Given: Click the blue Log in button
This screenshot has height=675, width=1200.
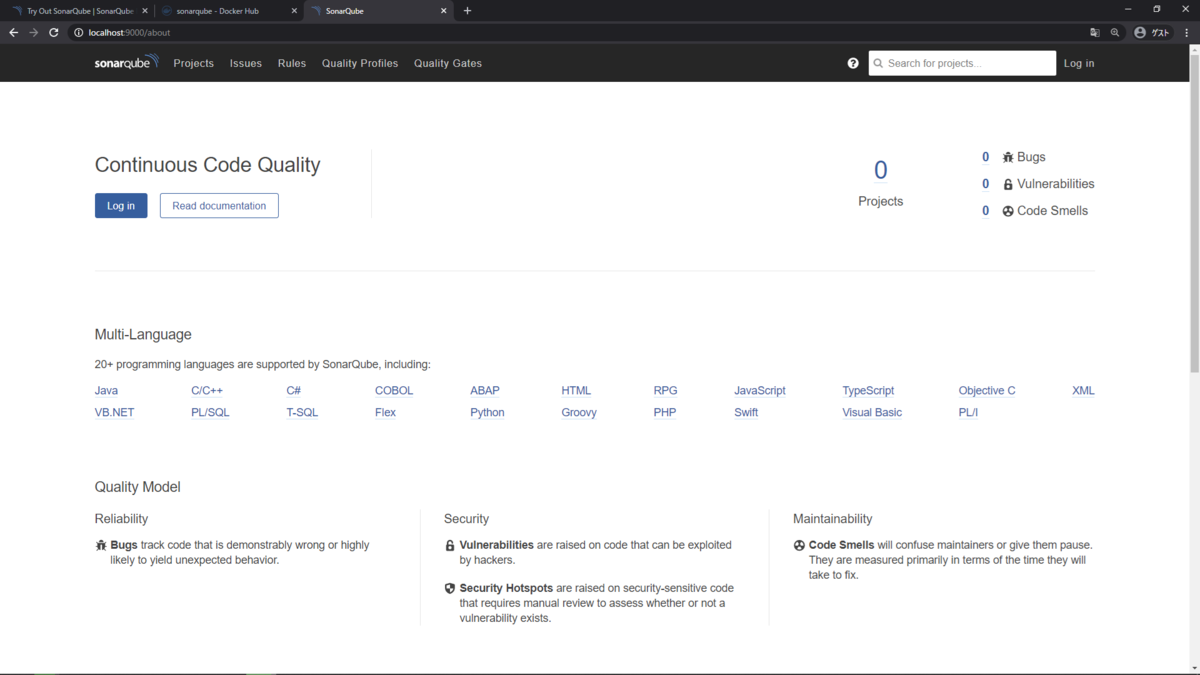Looking at the screenshot, I should coord(121,205).
